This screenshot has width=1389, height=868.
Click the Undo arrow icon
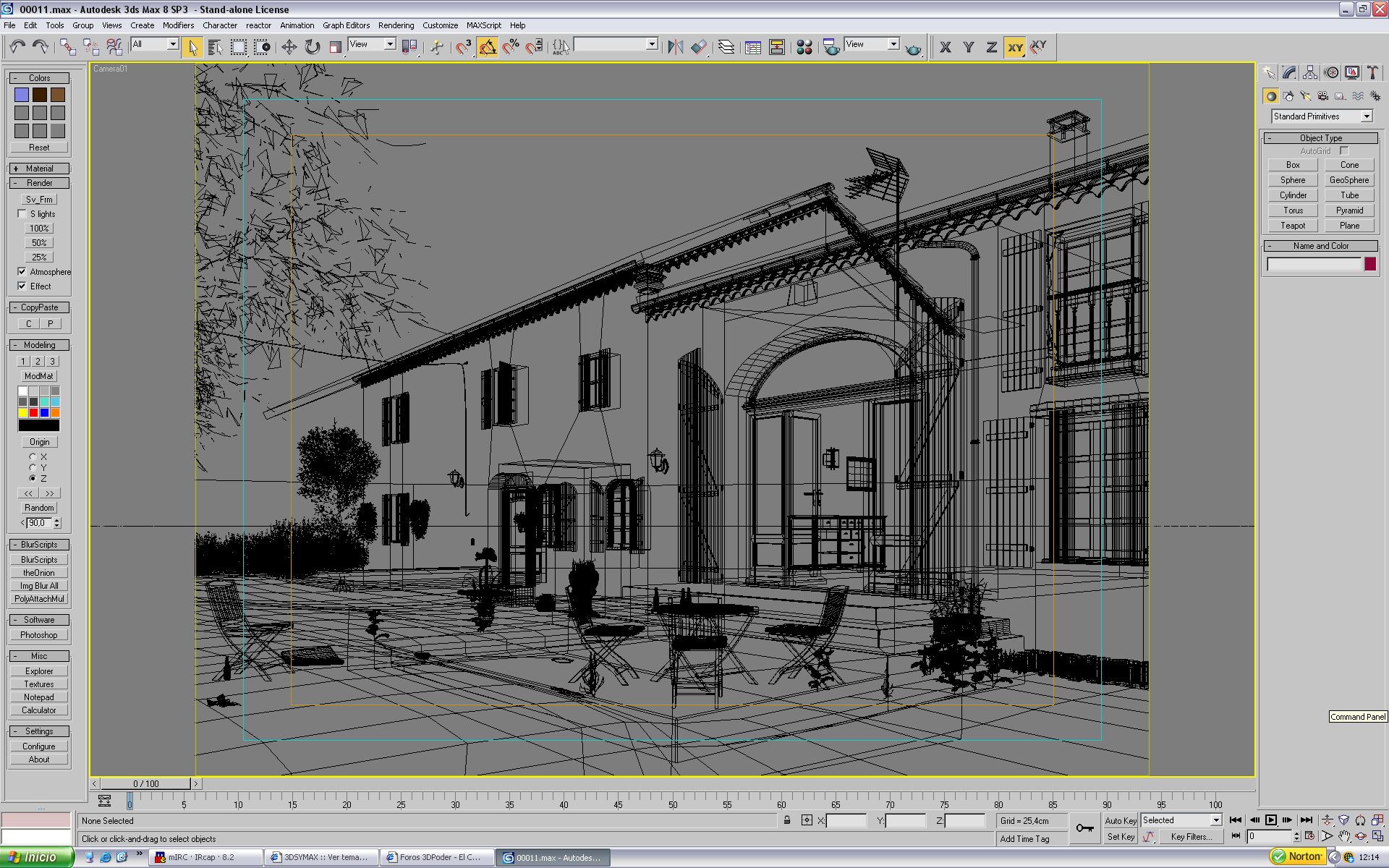click(x=17, y=47)
